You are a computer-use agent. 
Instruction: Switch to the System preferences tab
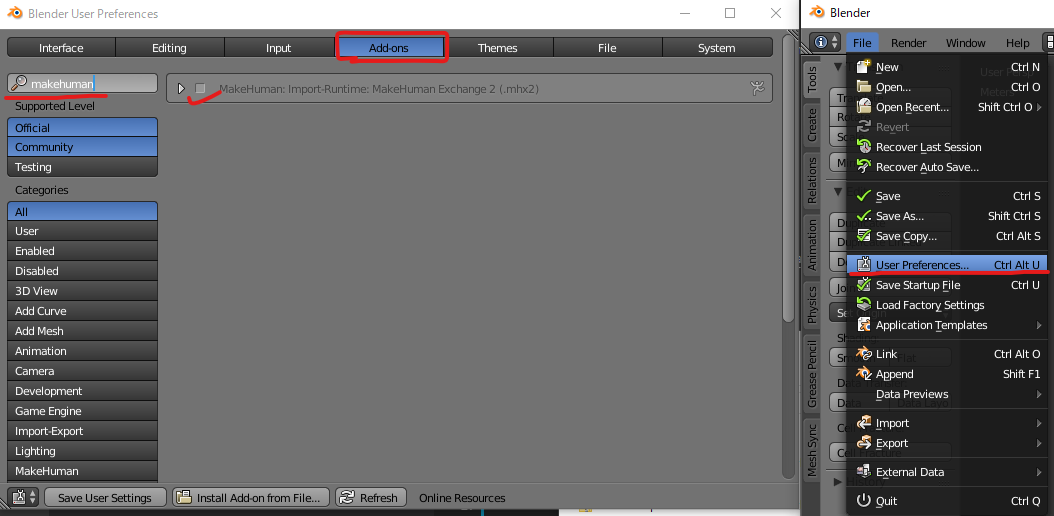[717, 48]
